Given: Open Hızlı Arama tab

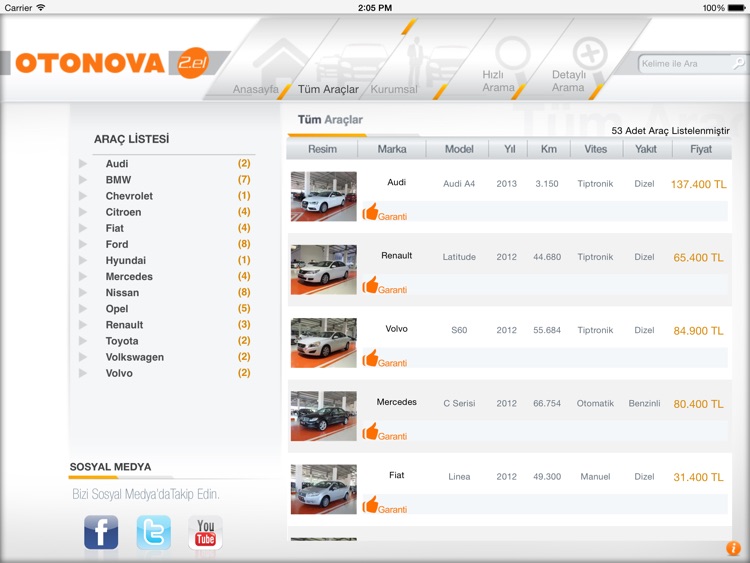Looking at the screenshot, I should [498, 81].
